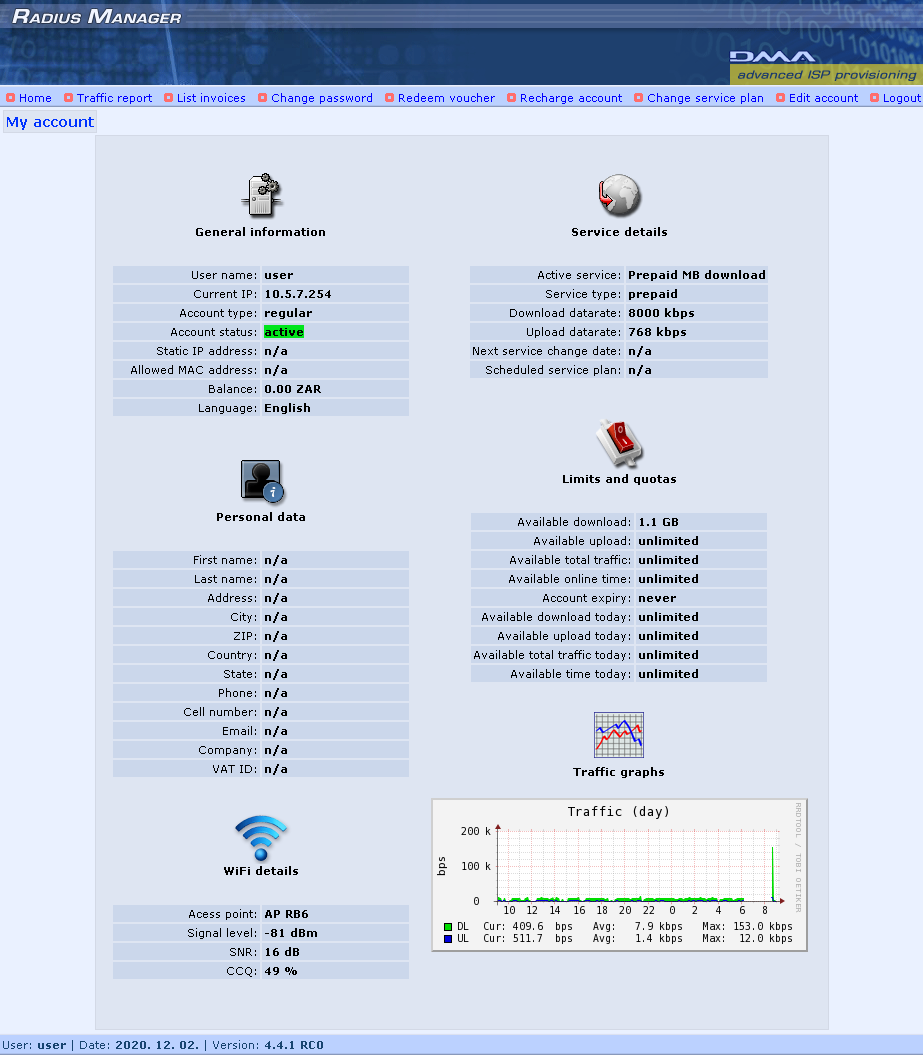Click the red bullet beside Recharge account
923x1055 pixels.
coord(511,98)
